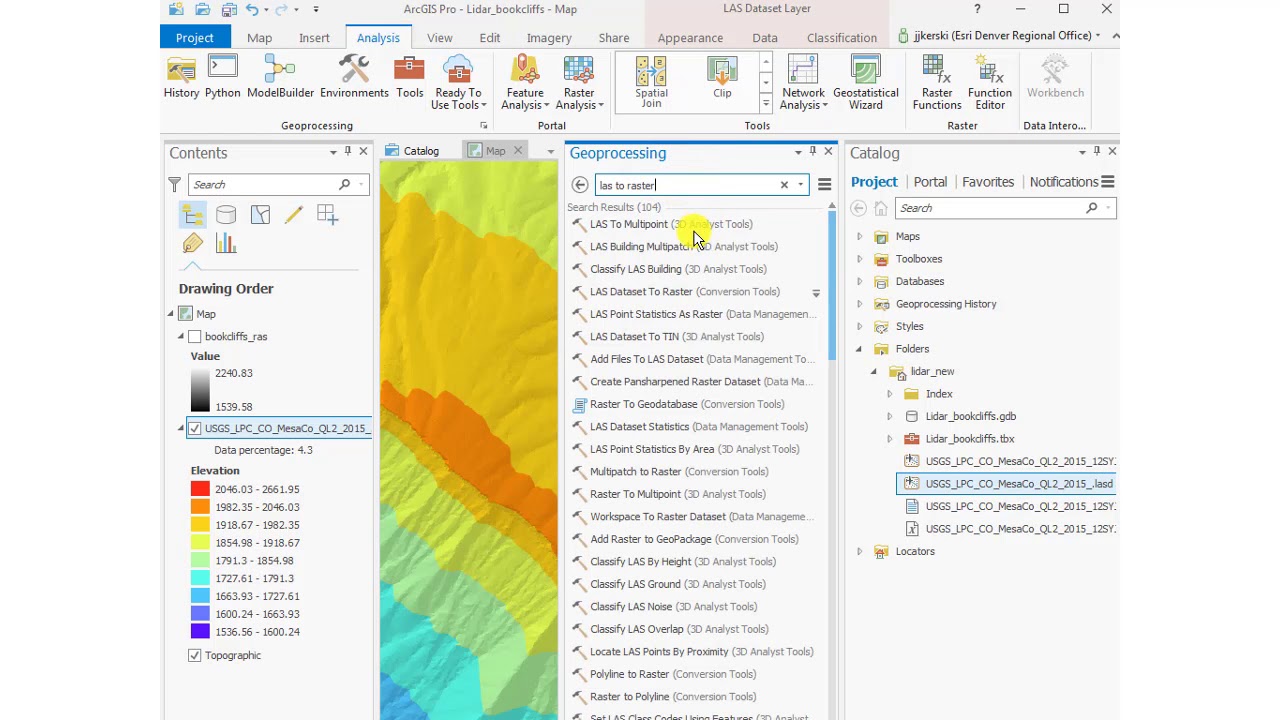Click the purple 1536.56 - 1600.24 elevation swatch
This screenshot has width=1280, height=720.
(x=200, y=632)
